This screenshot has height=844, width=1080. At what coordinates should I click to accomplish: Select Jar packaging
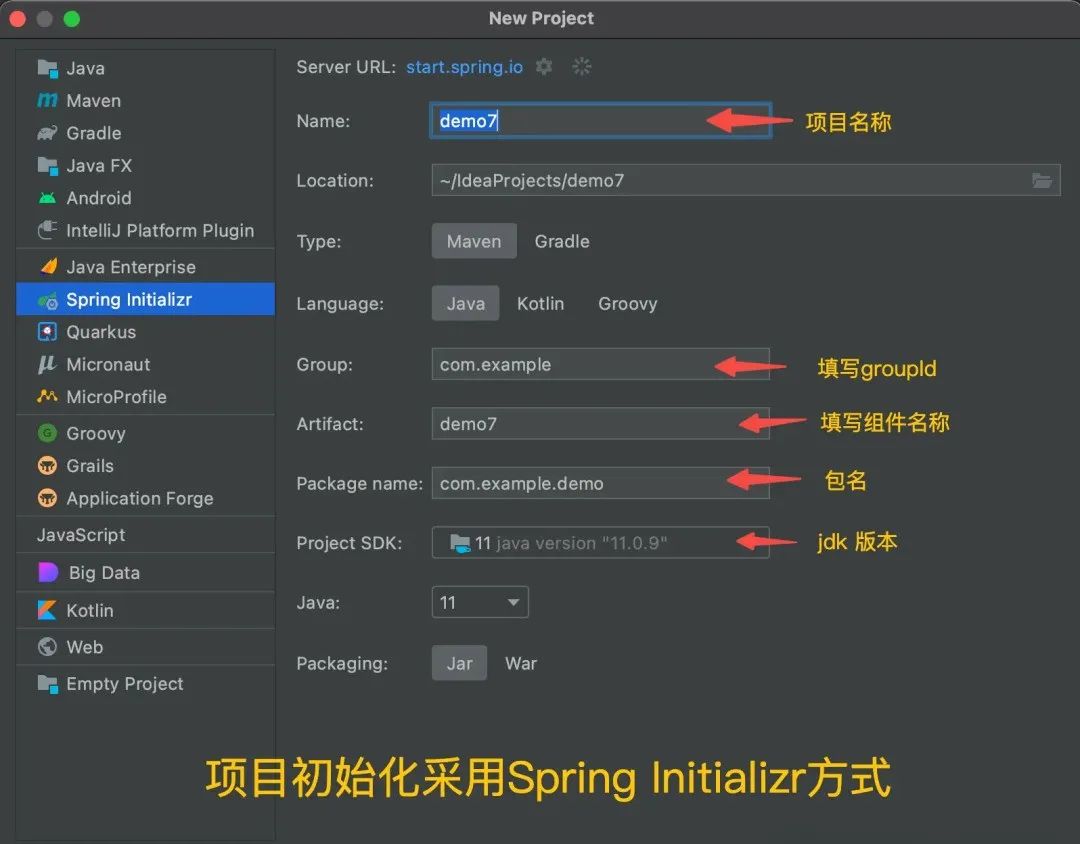tap(459, 663)
